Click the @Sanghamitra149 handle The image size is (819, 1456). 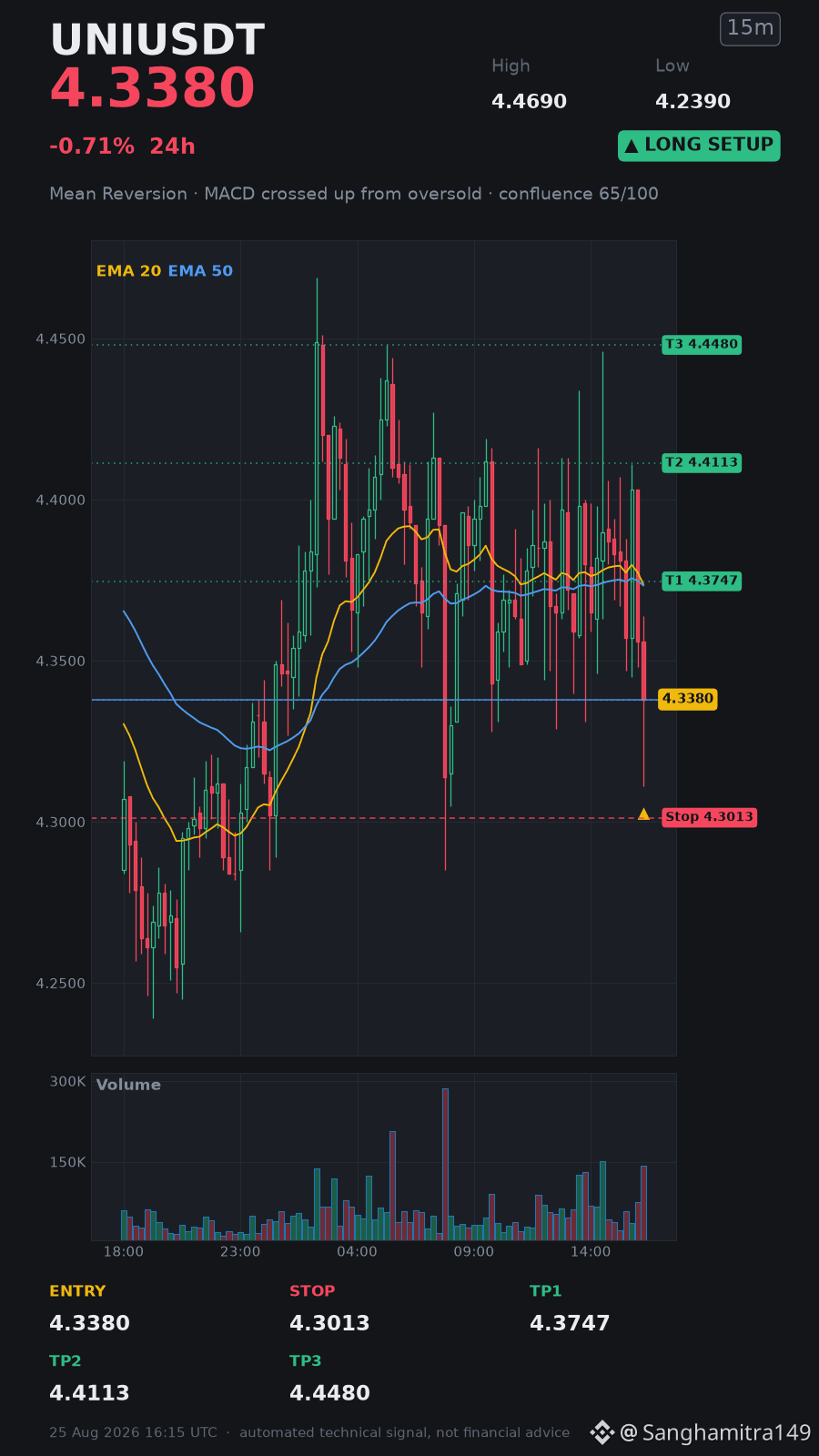715,1433
